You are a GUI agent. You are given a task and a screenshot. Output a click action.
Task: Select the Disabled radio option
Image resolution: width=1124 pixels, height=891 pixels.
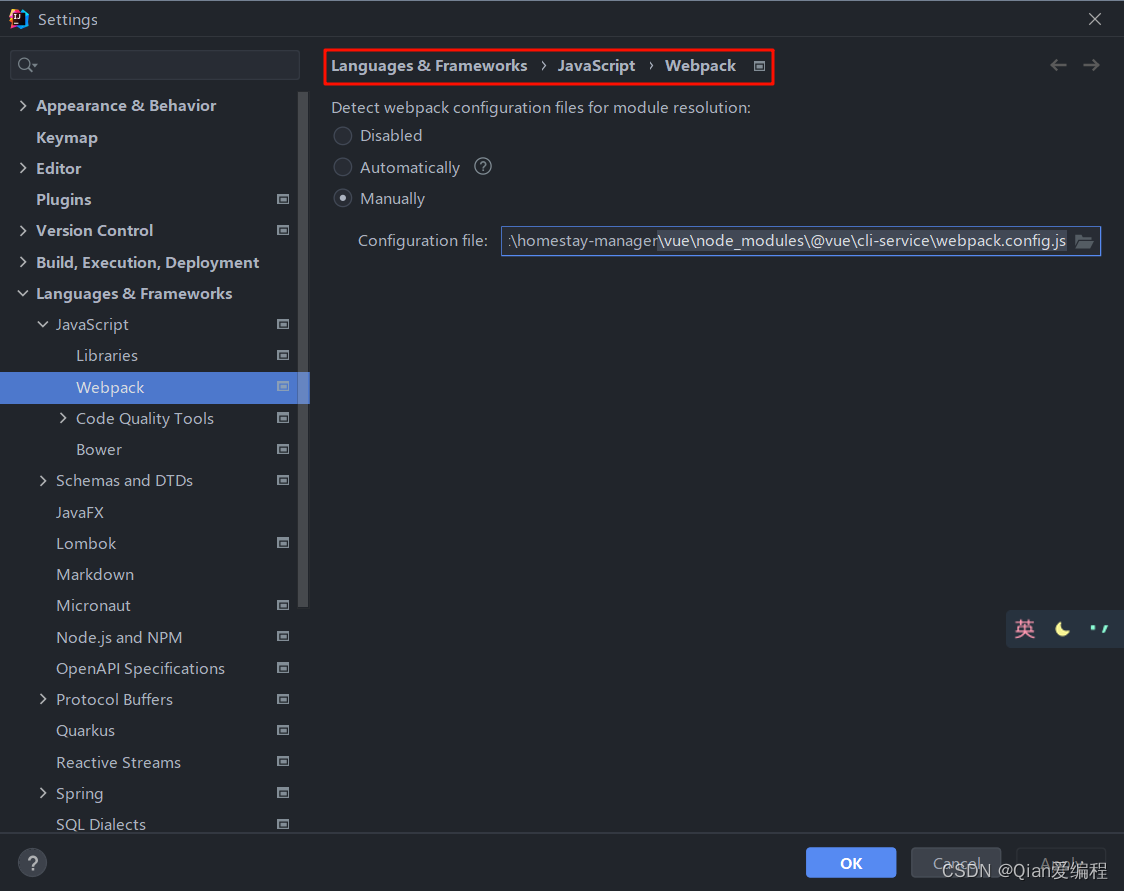343,135
